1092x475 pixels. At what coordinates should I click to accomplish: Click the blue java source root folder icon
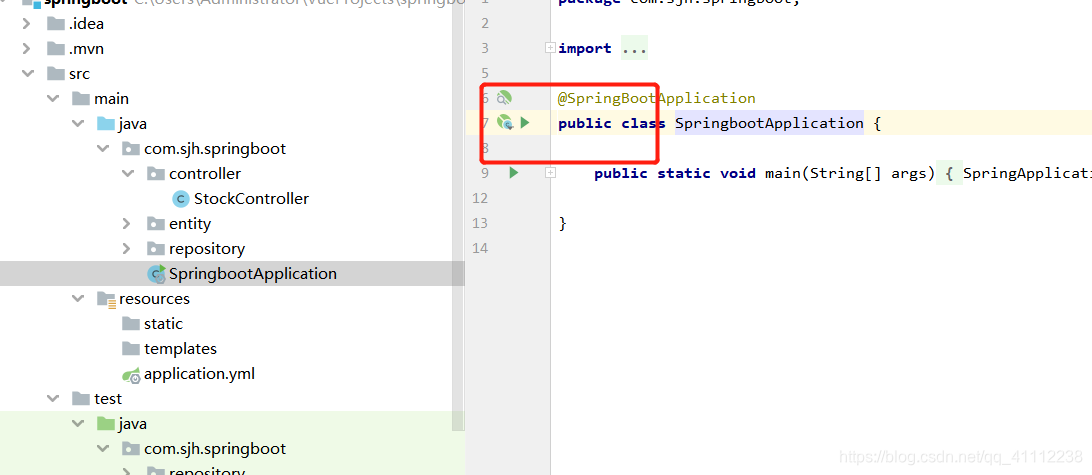click(x=106, y=124)
